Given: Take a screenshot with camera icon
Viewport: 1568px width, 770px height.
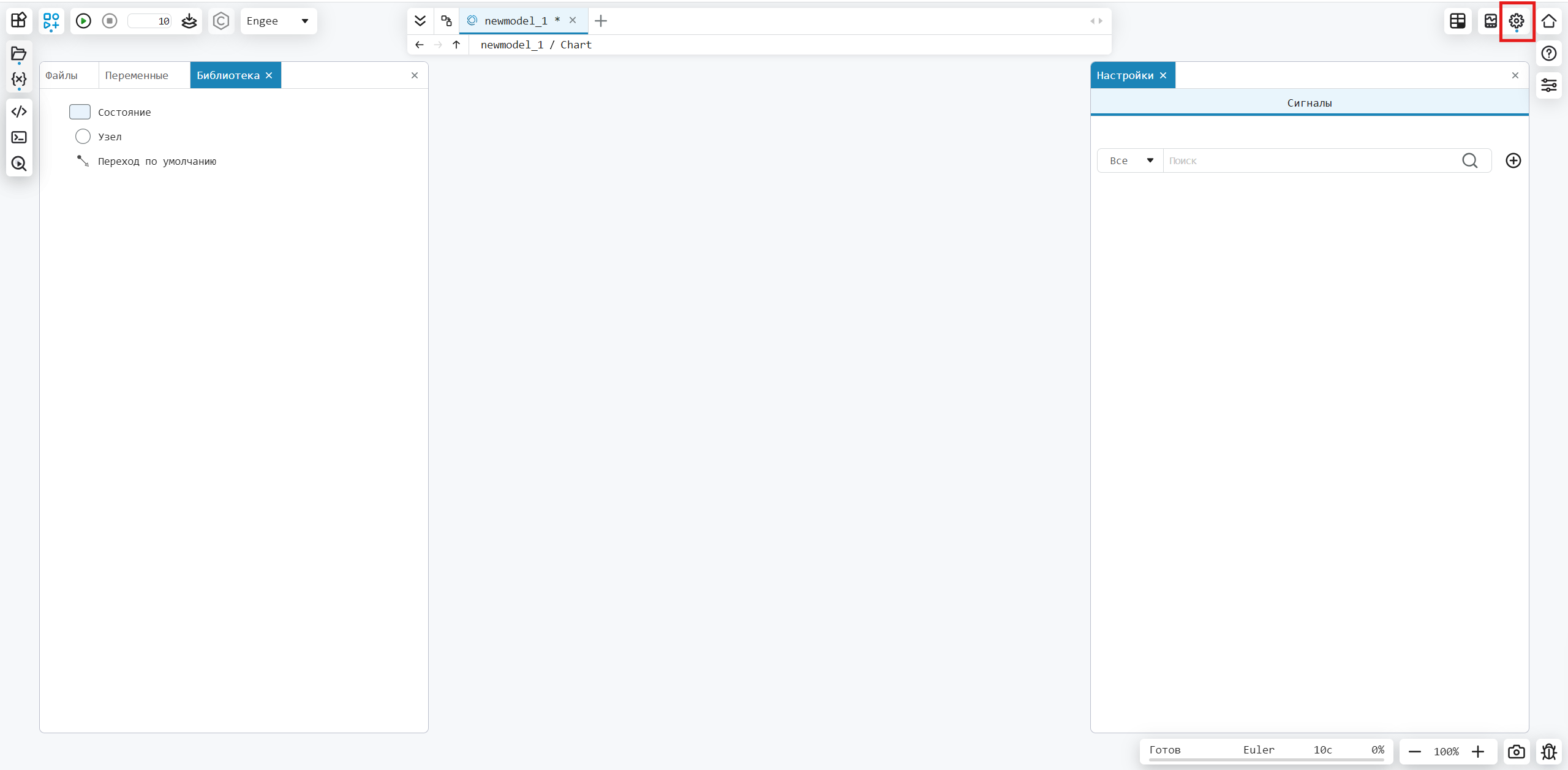Looking at the screenshot, I should pyautogui.click(x=1517, y=752).
